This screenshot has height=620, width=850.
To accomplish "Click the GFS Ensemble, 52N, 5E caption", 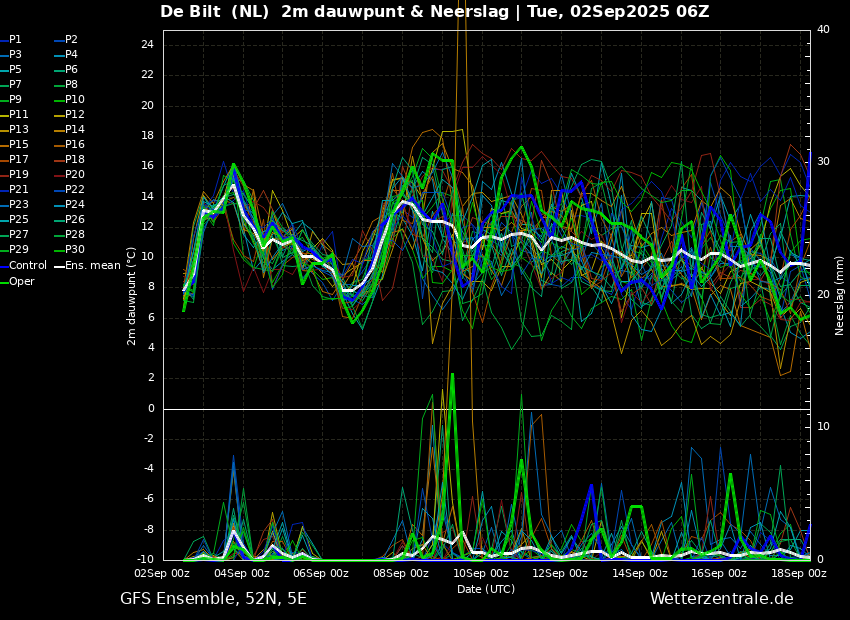I will click(x=213, y=599).
